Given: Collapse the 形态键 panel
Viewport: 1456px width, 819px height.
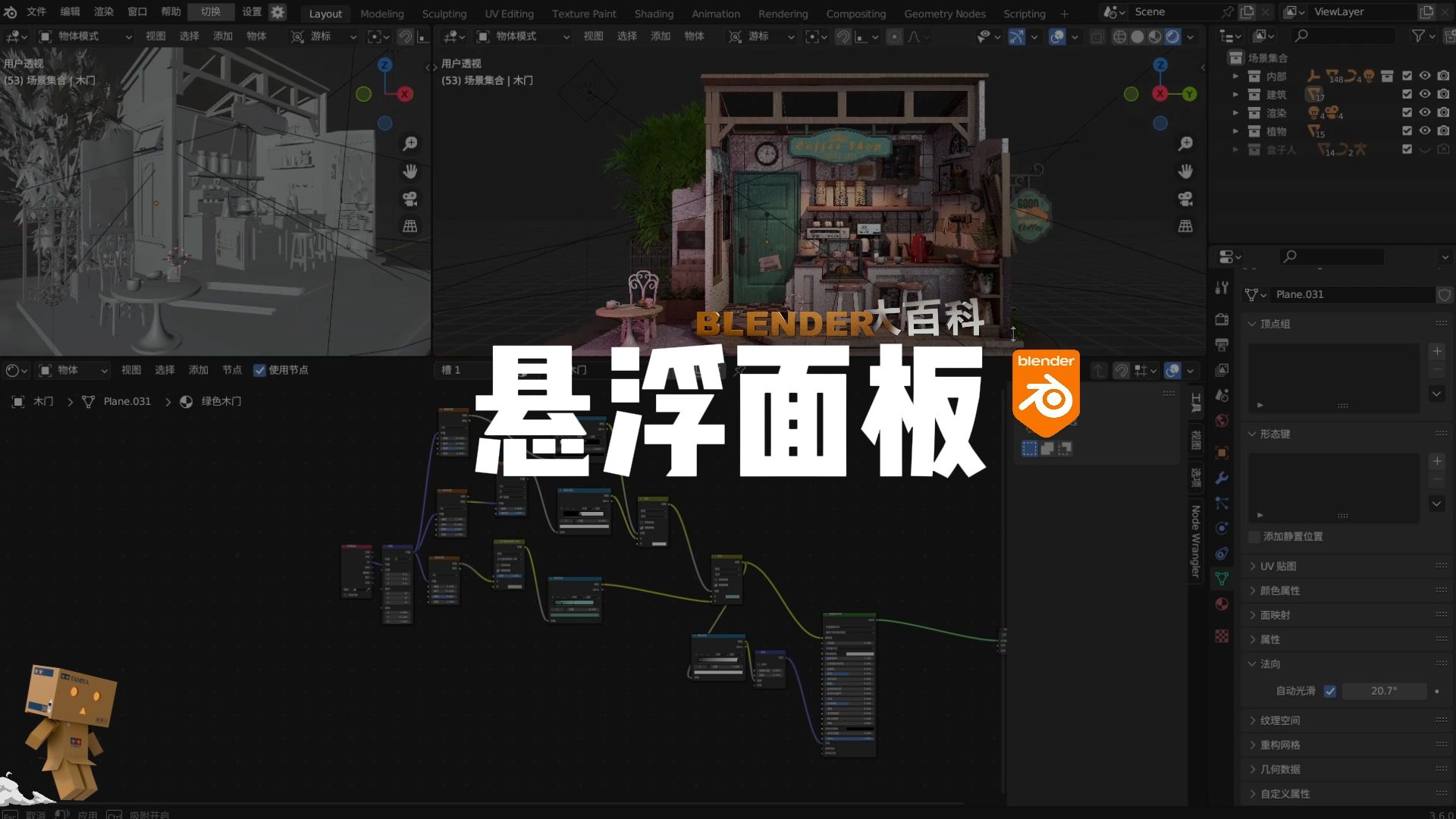Looking at the screenshot, I should pyautogui.click(x=1252, y=434).
